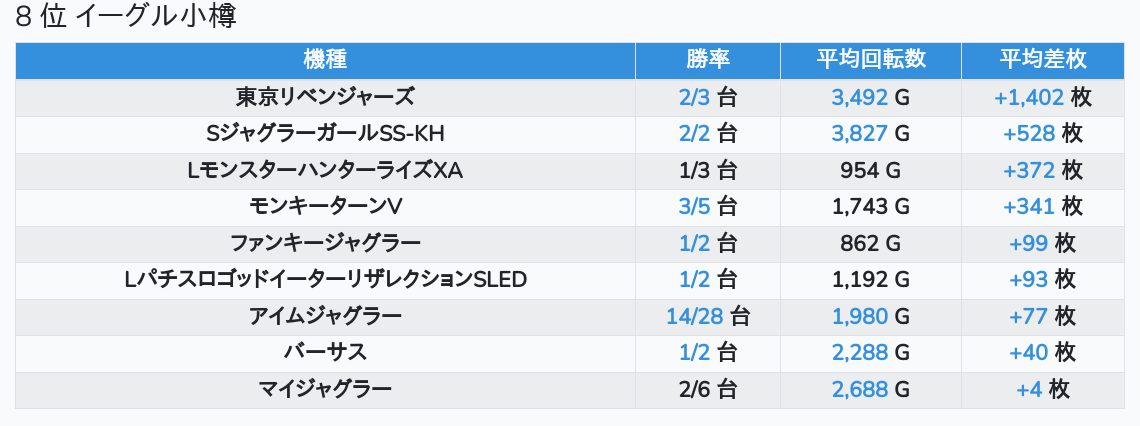The height and width of the screenshot is (426, 1140).
Task: Click the 機種 column header
Action: [x=325, y=60]
